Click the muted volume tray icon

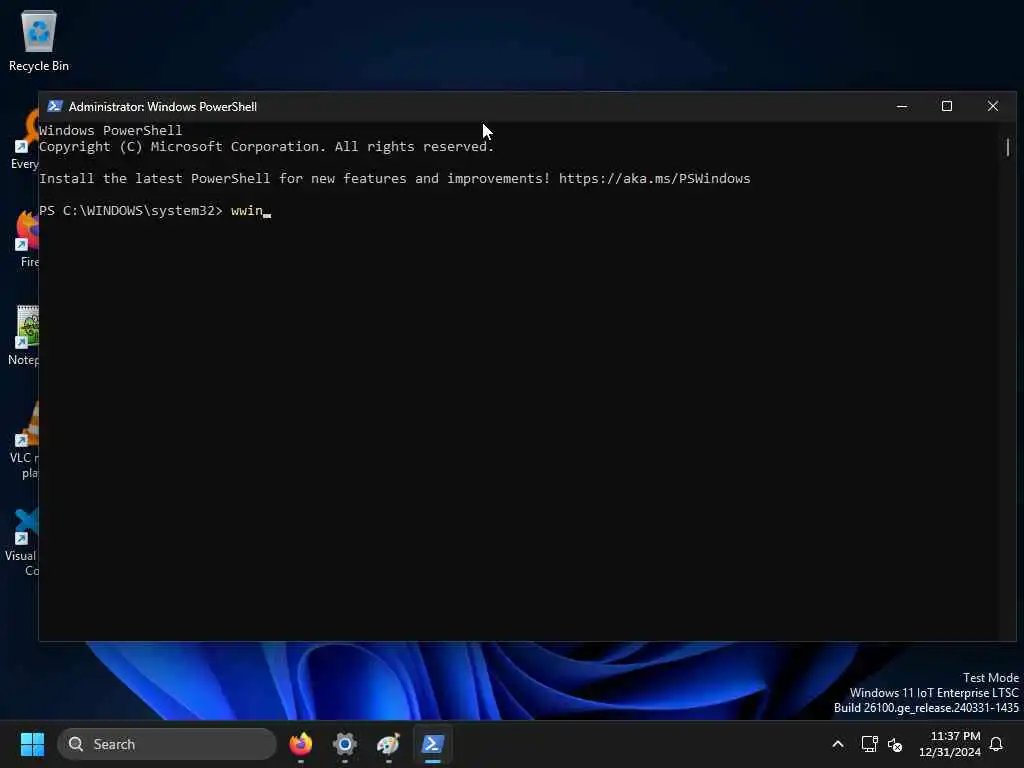click(895, 744)
